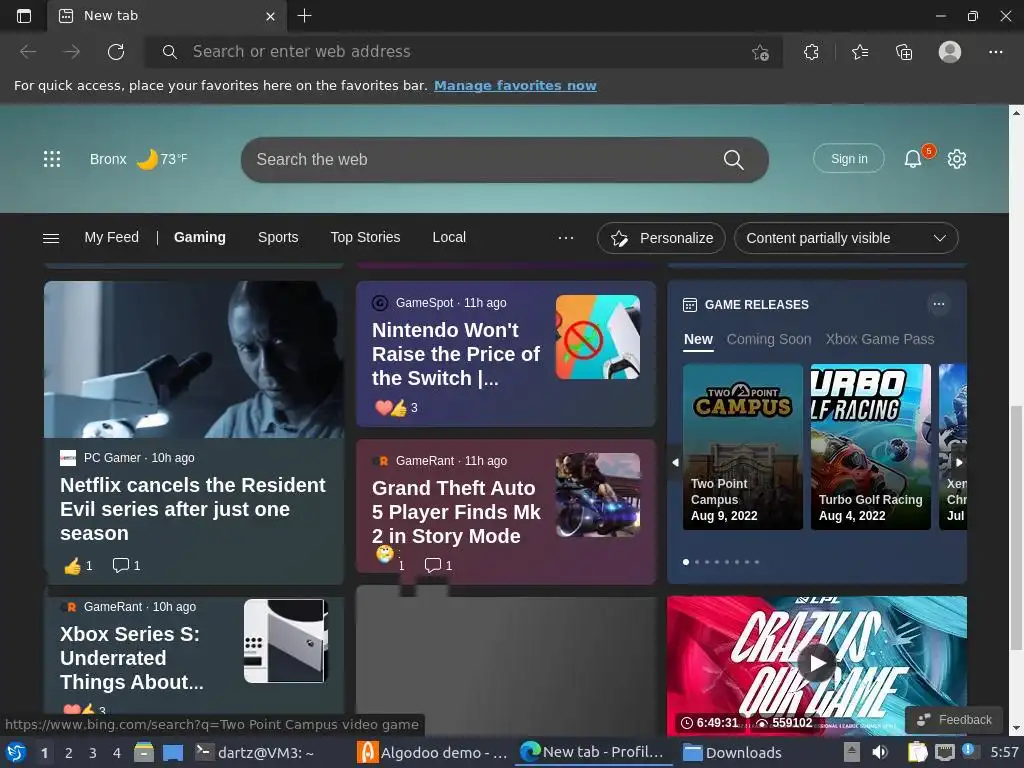Open page settings gear icon
Screen dimensions: 1024x768
[x=957, y=159]
